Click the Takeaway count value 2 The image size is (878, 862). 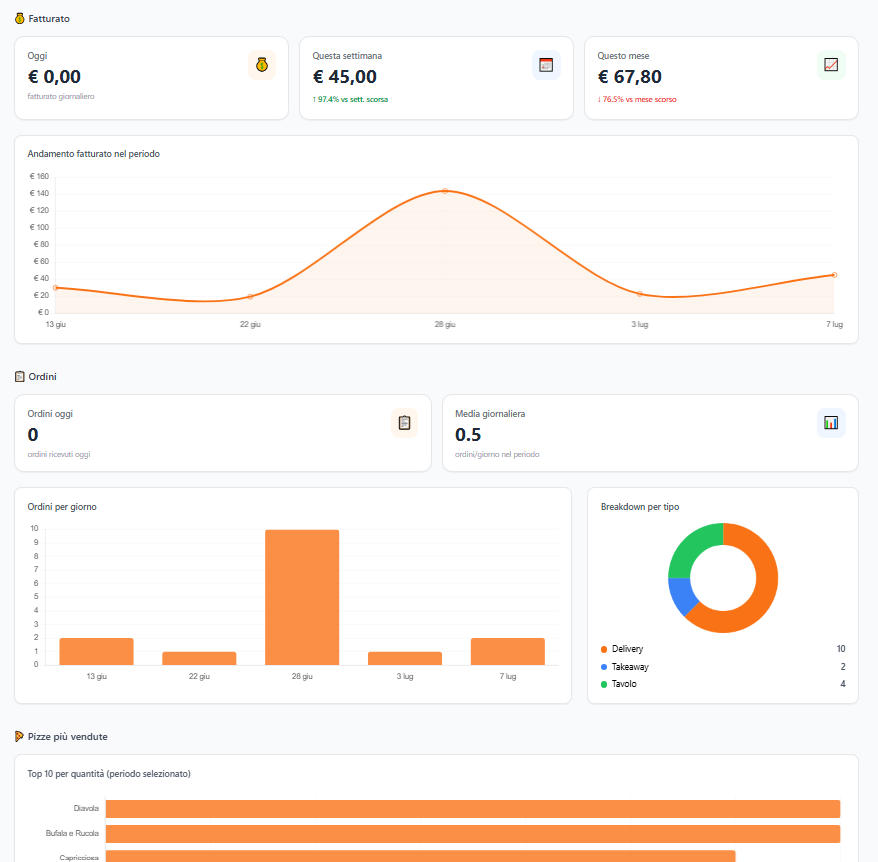[x=843, y=667]
